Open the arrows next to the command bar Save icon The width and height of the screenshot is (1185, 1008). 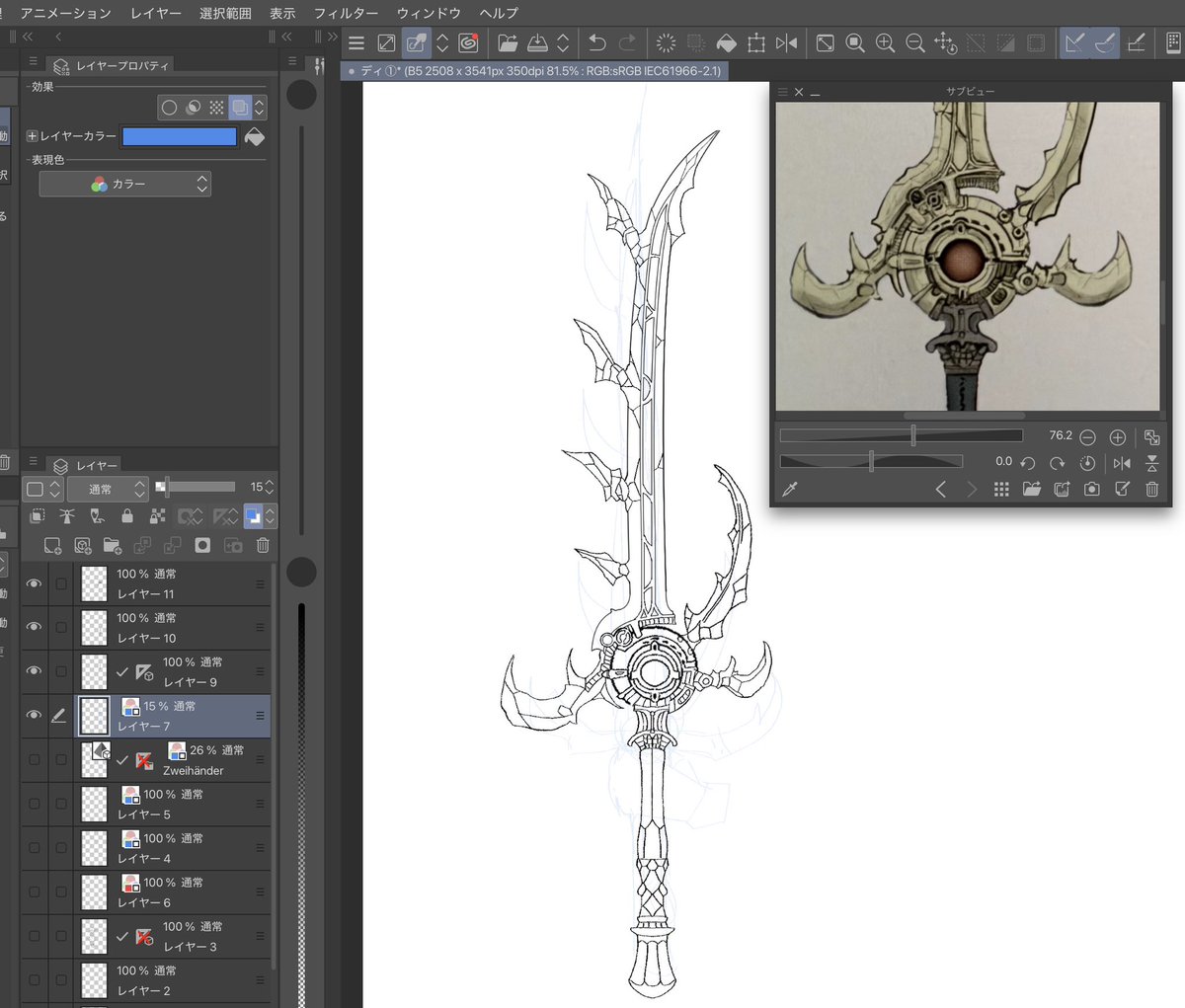click(x=563, y=42)
